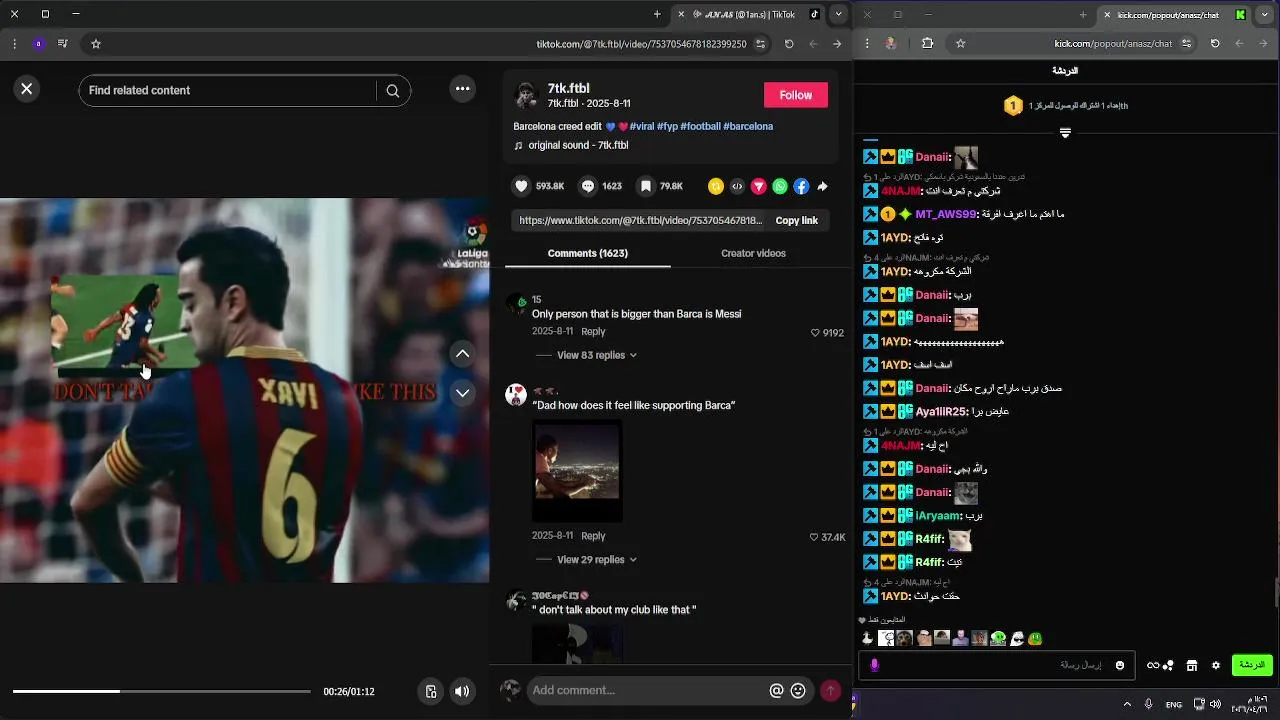This screenshot has height=720, width=1280.
Task: Click the playing Xavi video frame
Action: tap(244, 390)
